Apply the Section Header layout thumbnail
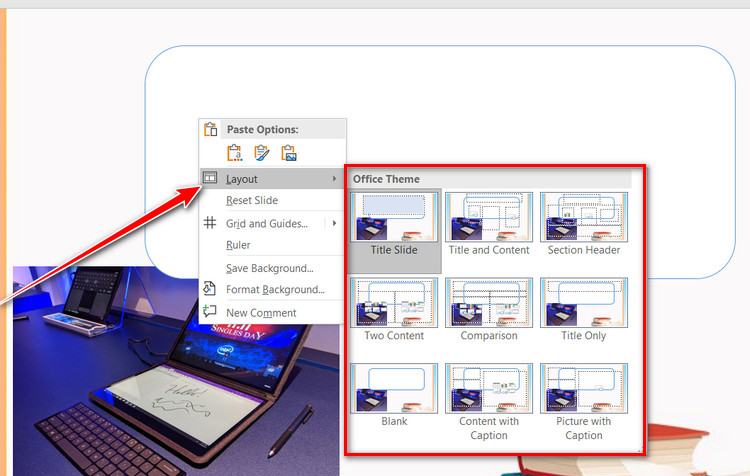 pyautogui.click(x=584, y=217)
